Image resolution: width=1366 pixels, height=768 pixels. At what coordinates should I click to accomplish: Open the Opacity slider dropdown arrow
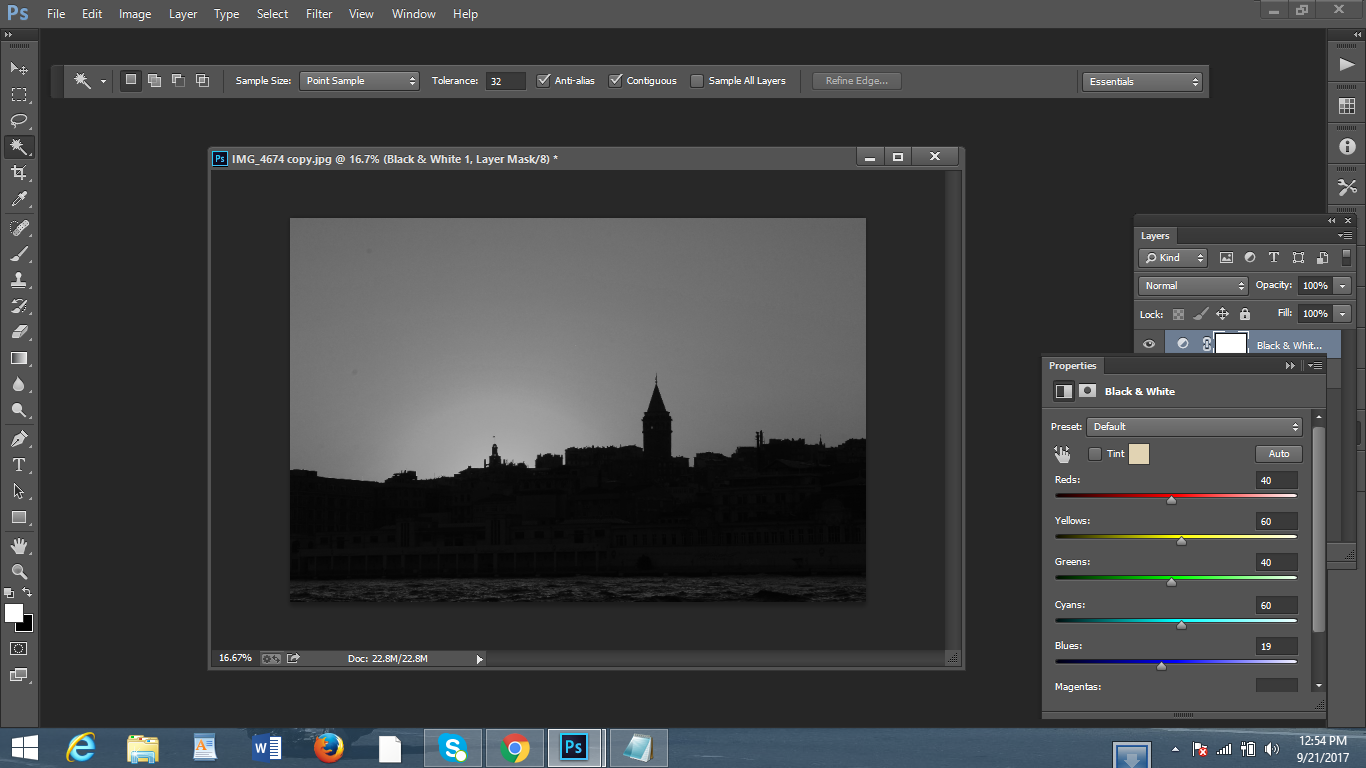point(1343,286)
